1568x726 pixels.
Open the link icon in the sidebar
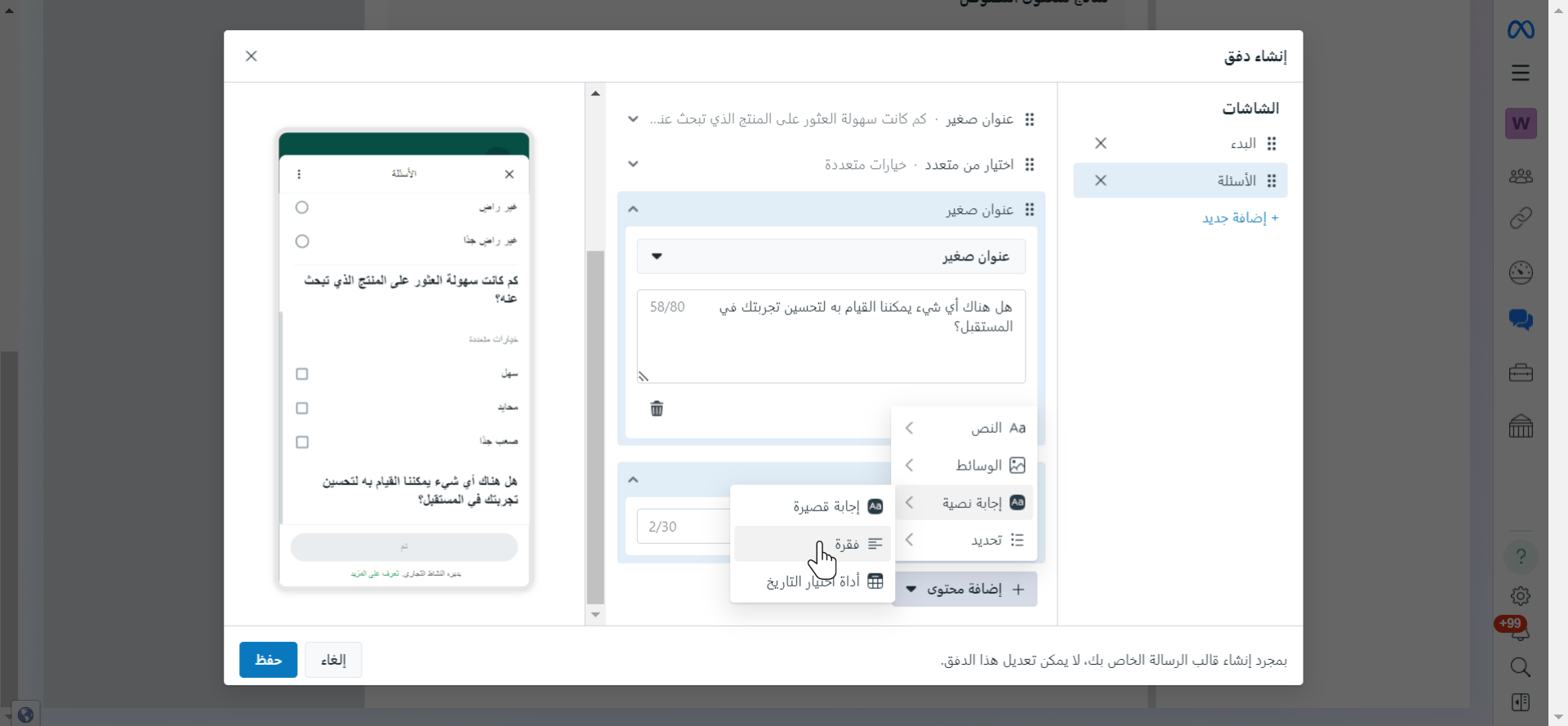1521,218
